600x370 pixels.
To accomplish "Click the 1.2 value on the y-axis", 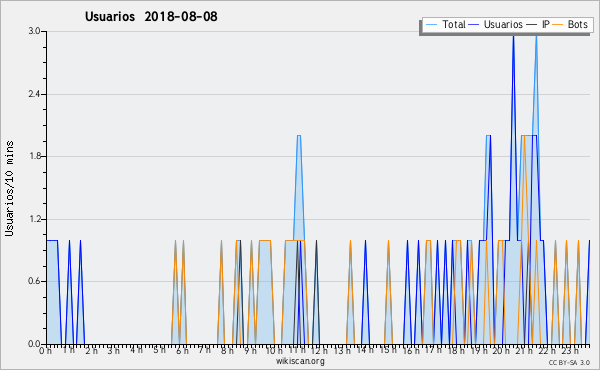I will pos(34,219).
